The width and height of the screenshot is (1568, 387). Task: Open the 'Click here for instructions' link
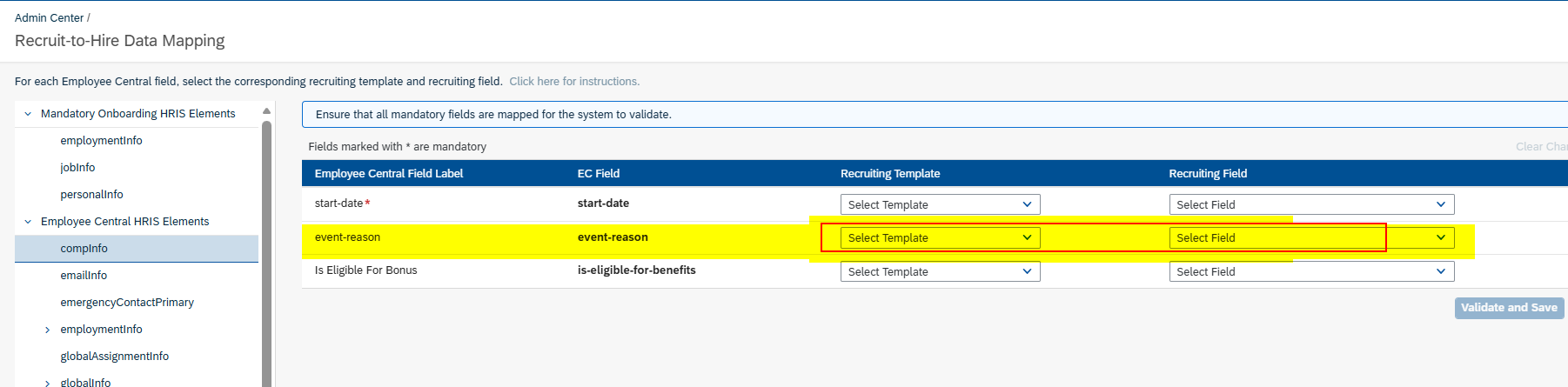(573, 82)
